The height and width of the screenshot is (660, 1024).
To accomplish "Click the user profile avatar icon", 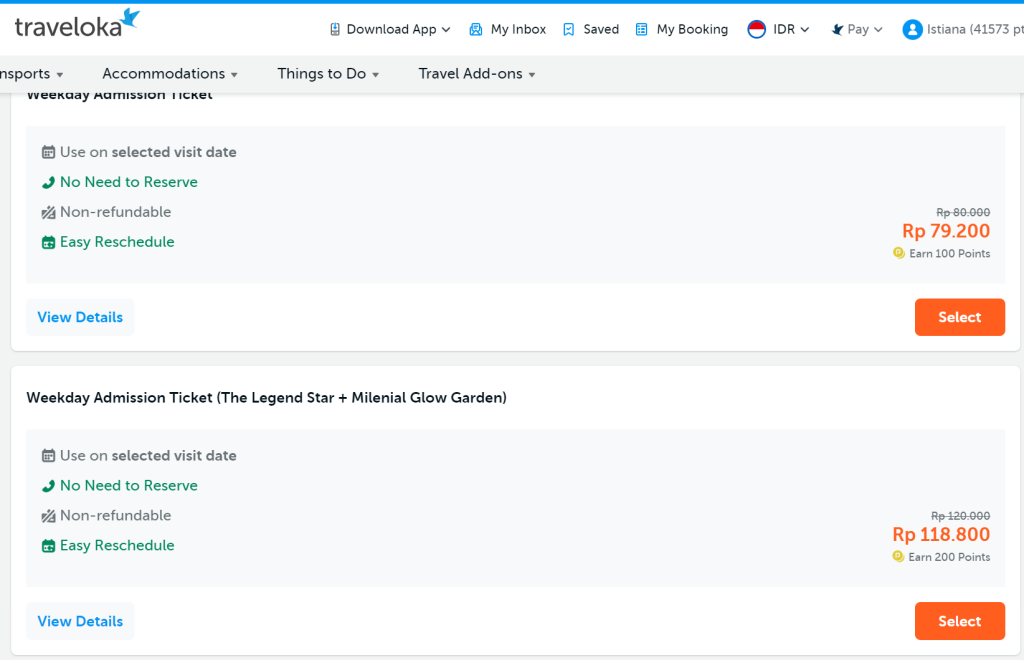I will coord(912,29).
